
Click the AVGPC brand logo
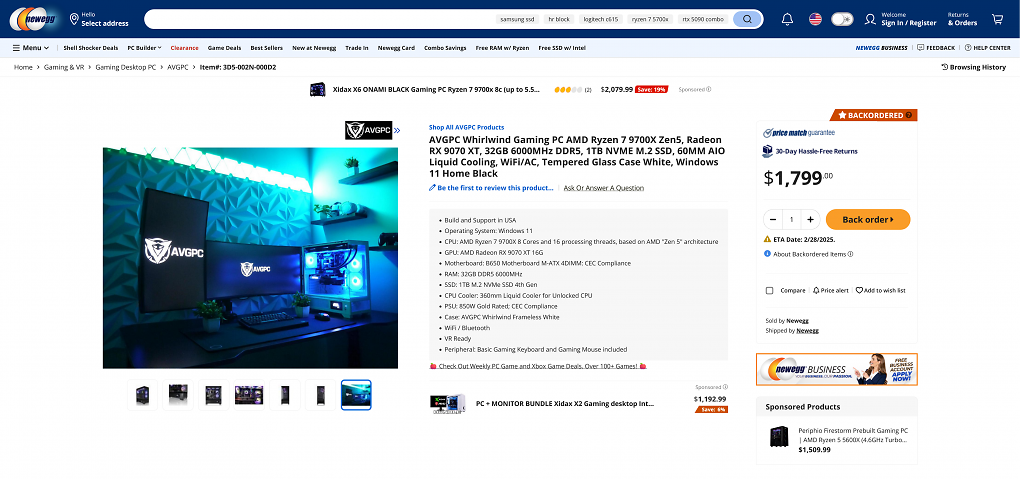[x=368, y=130]
